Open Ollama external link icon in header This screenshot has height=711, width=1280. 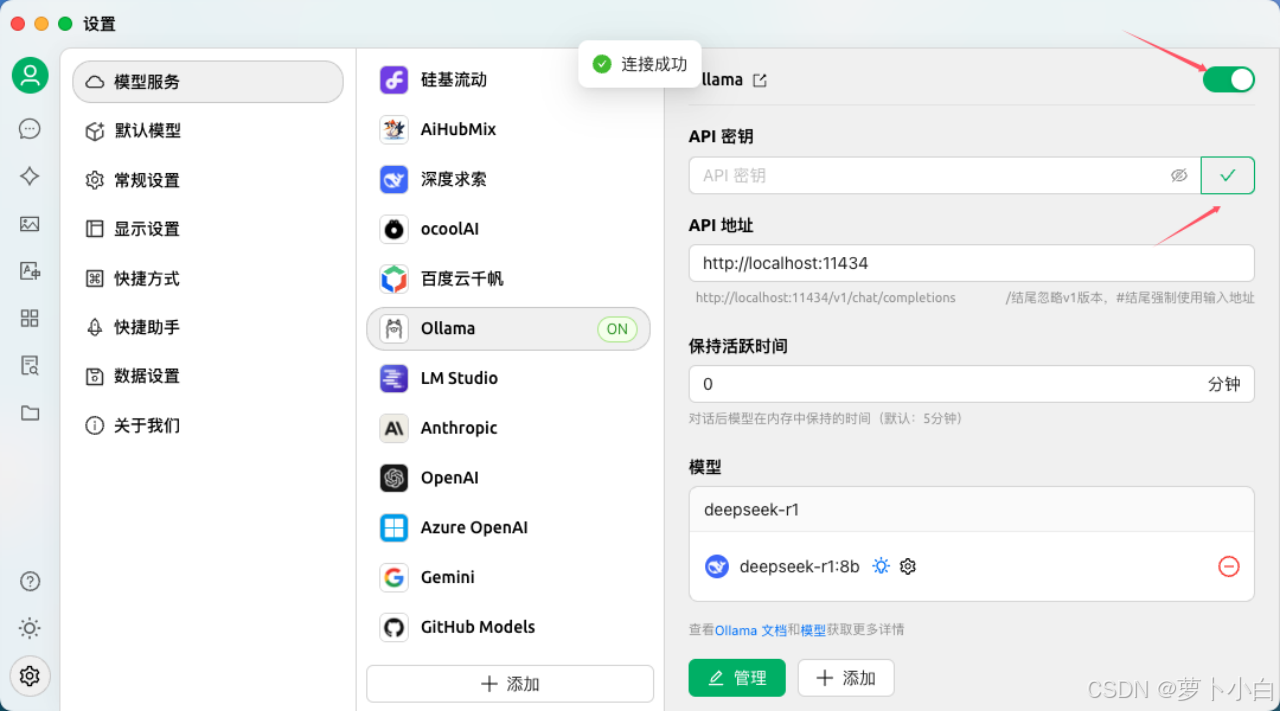(x=760, y=80)
